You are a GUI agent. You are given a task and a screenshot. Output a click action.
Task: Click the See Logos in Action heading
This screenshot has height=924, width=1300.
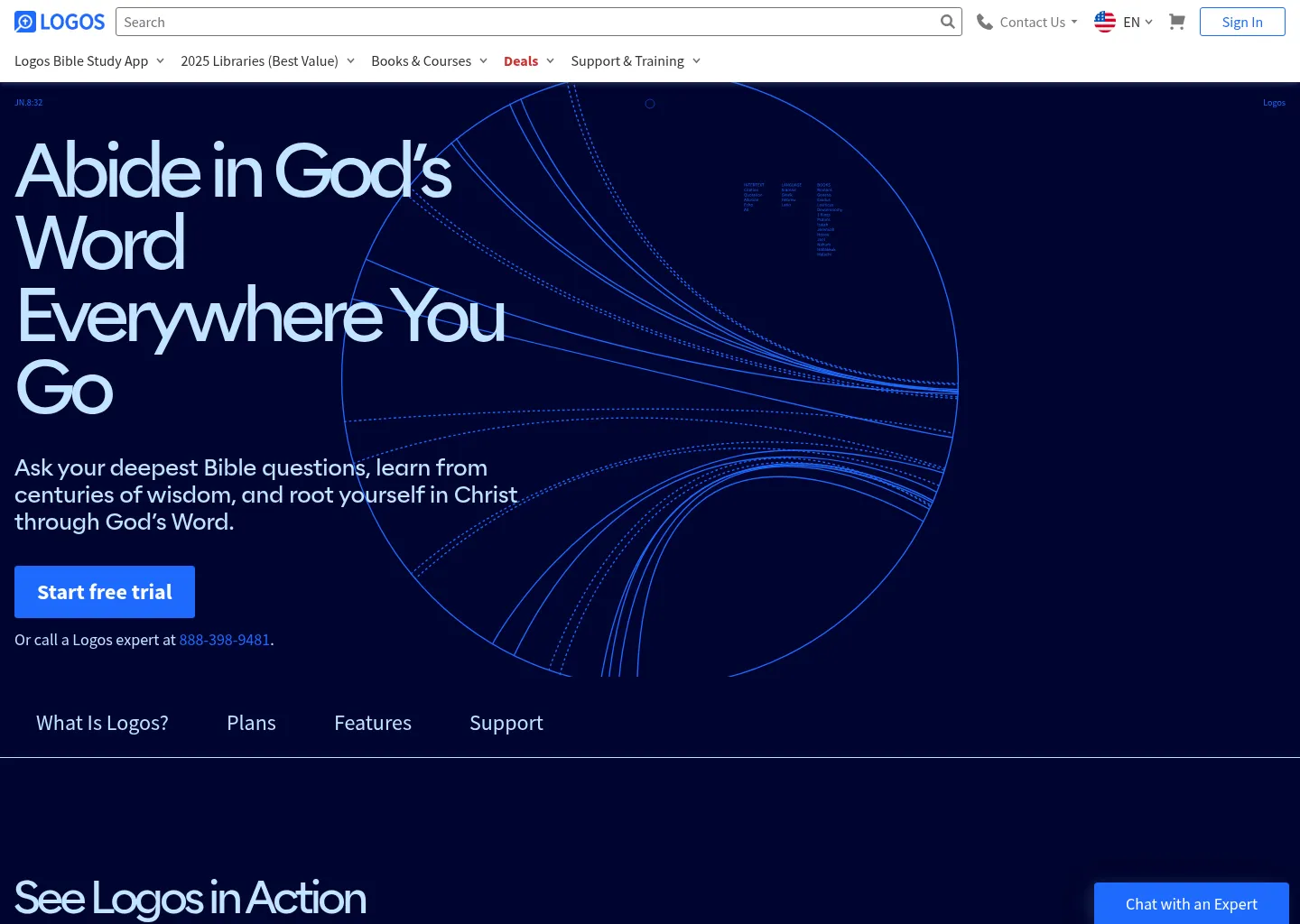[x=190, y=898]
